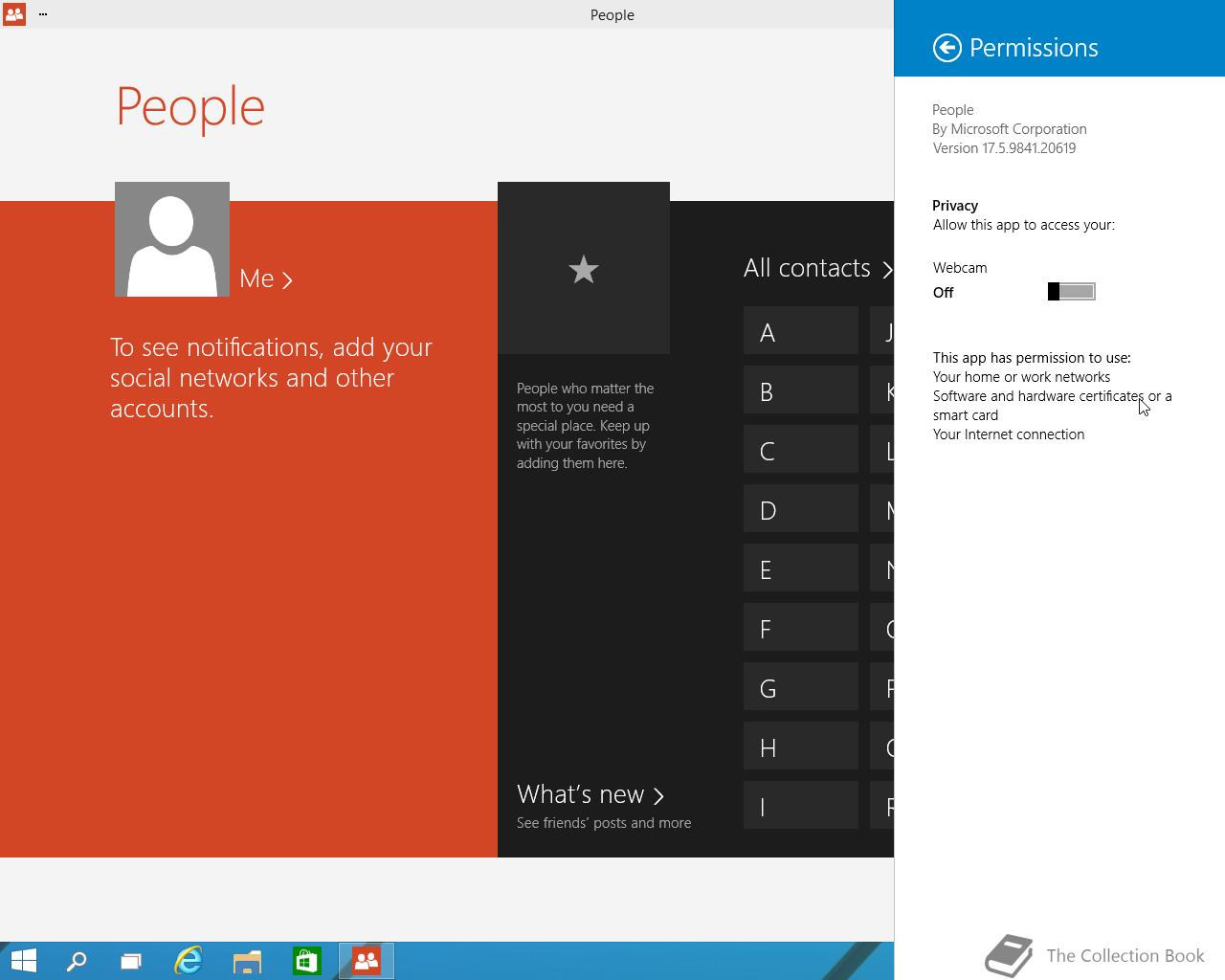Open the Me profile picture

(172, 239)
